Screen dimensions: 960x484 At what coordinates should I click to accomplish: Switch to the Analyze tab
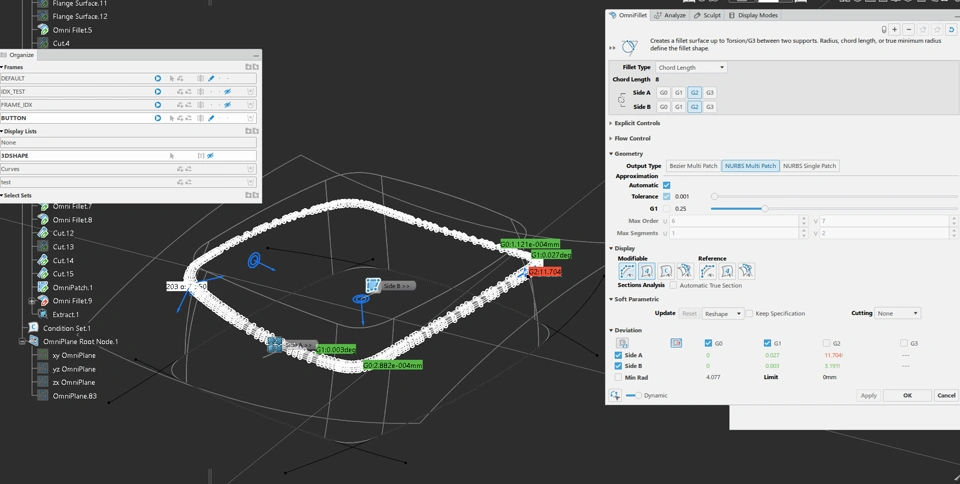point(670,15)
